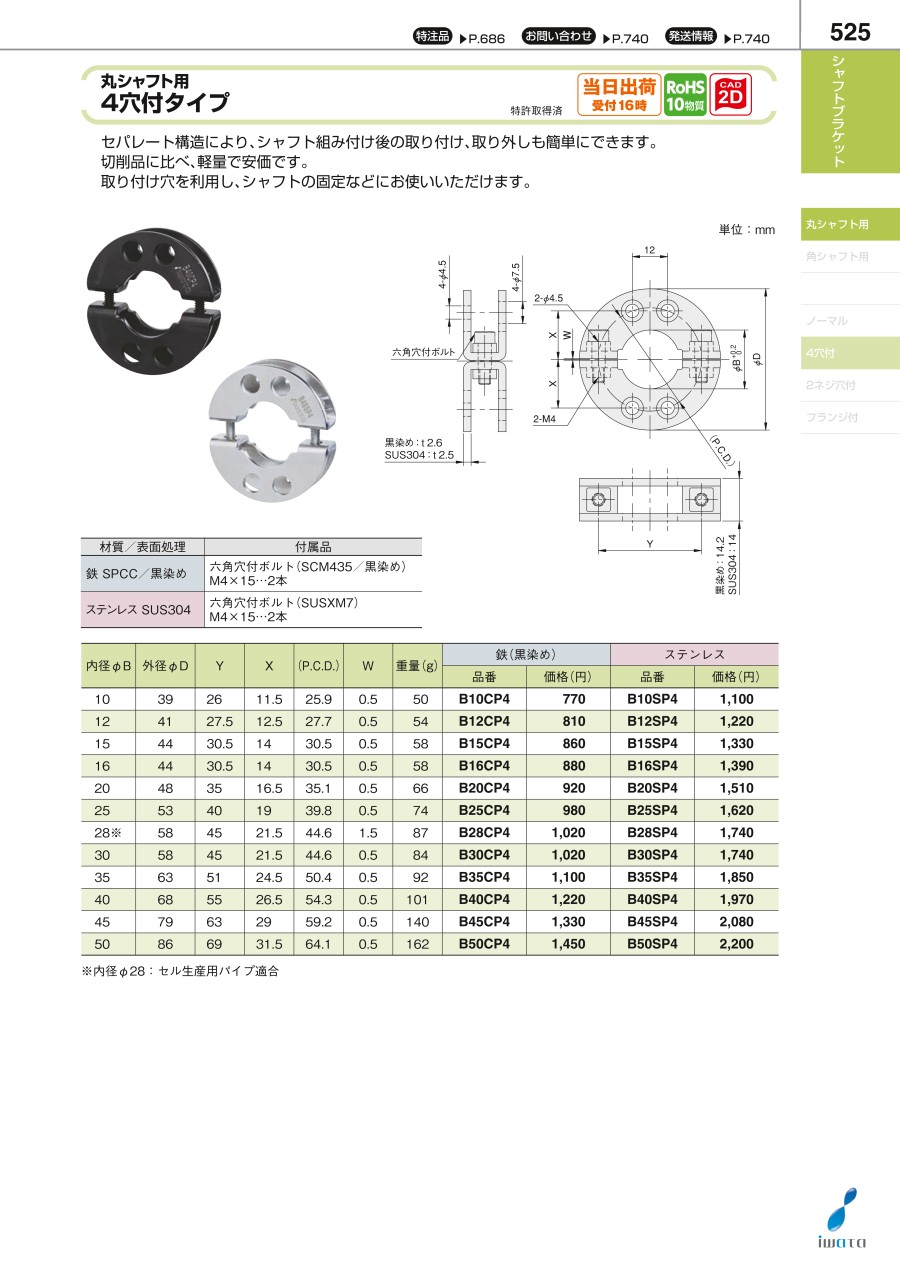
Task: Switch to the ノーマル side tab
Action: [x=850, y=321]
